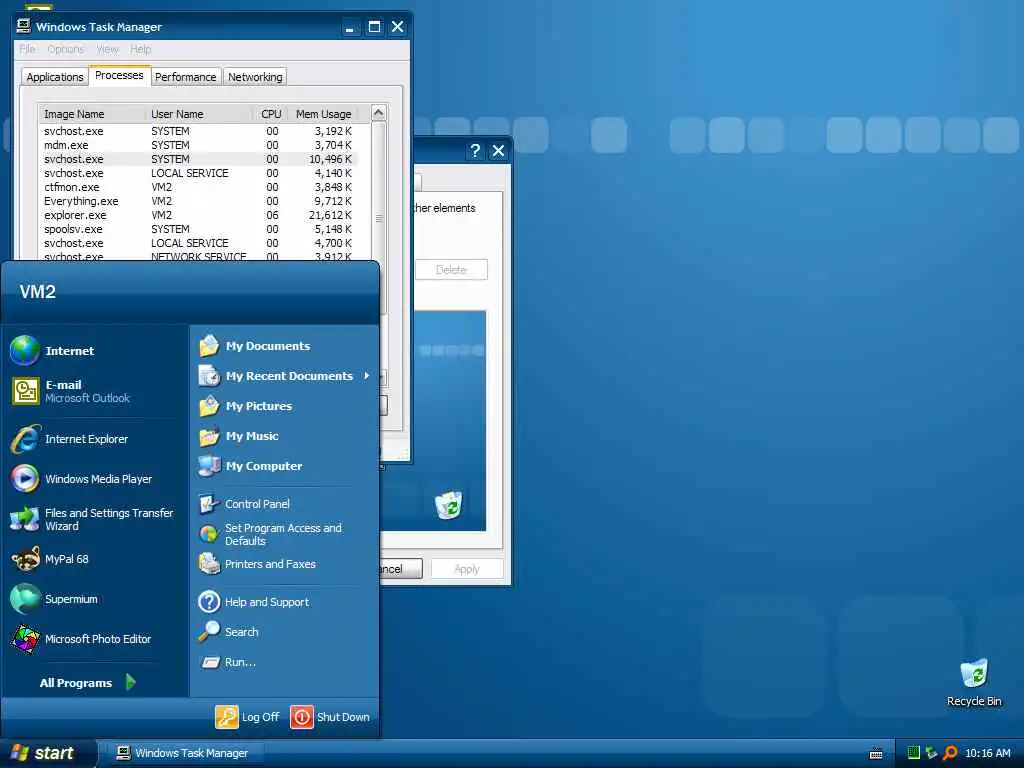The width and height of the screenshot is (1024, 768).
Task: Select explorer.exe process row
Action: point(198,215)
